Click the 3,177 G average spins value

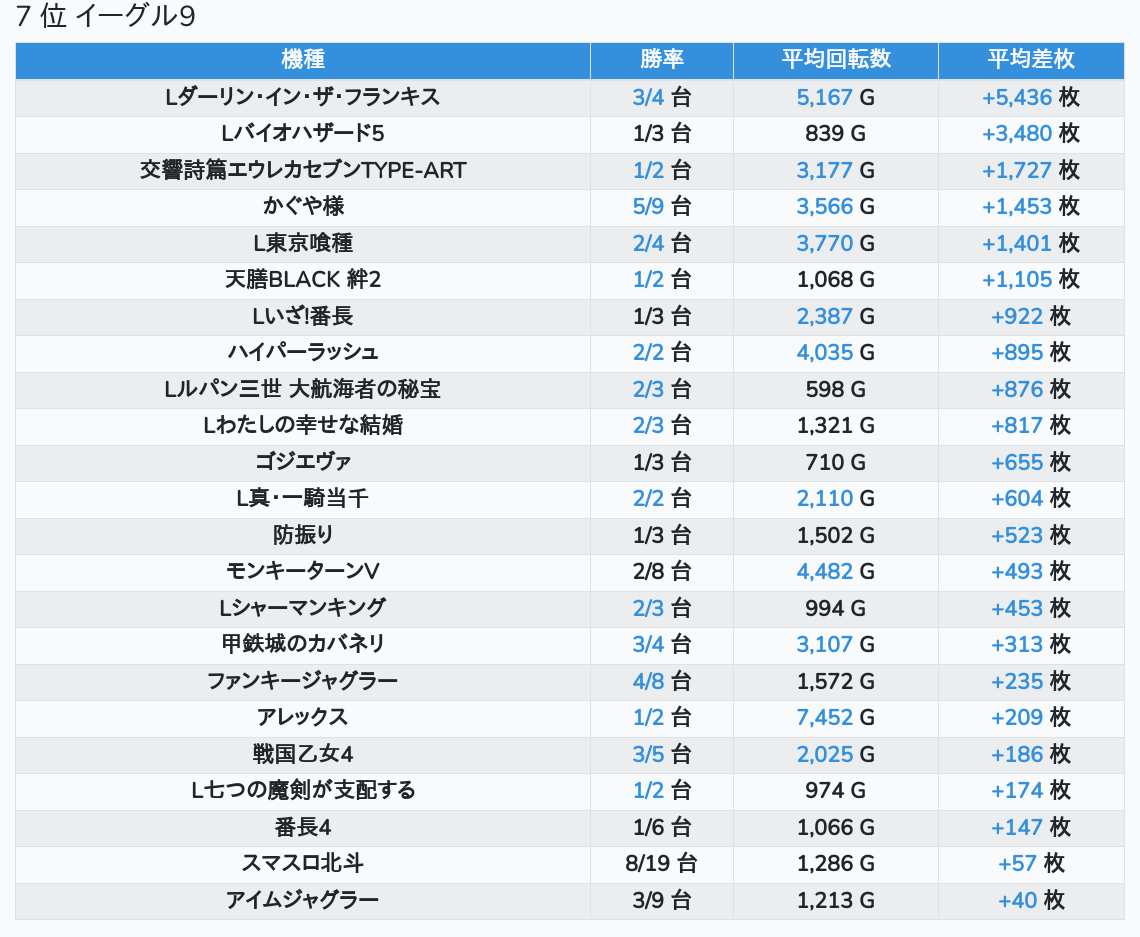click(x=835, y=170)
